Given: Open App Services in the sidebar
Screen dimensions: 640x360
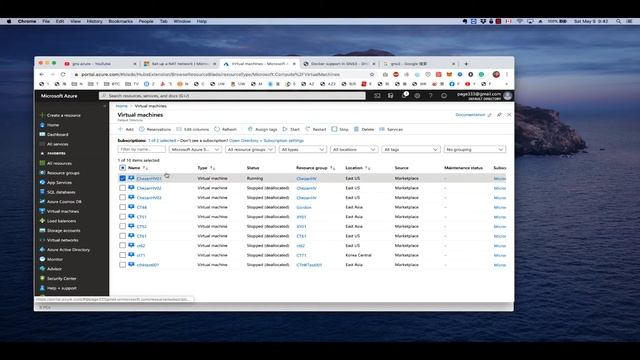Looking at the screenshot, I should [x=59, y=182].
